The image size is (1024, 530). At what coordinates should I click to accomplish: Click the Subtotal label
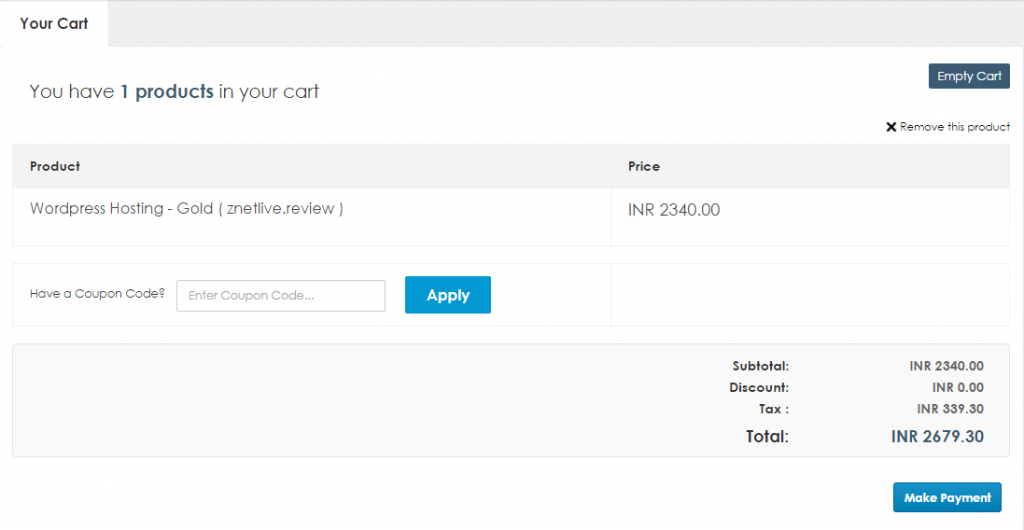pyautogui.click(x=760, y=366)
